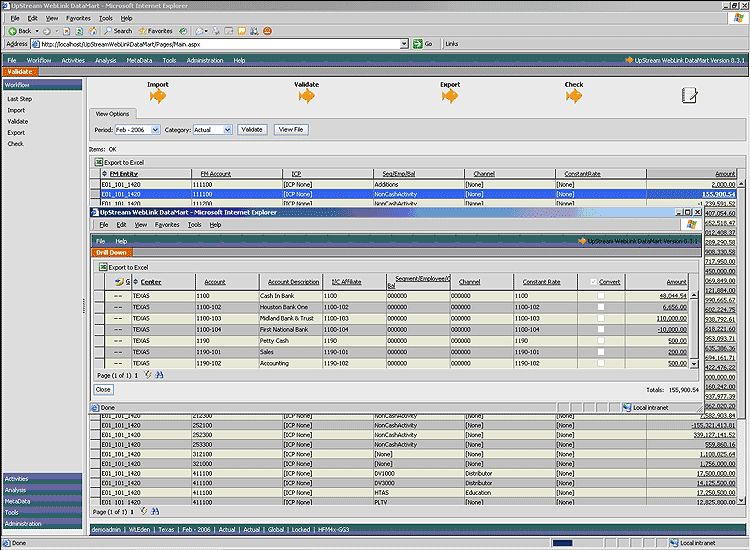Click the Discuss yellow note icon

tap(242, 31)
